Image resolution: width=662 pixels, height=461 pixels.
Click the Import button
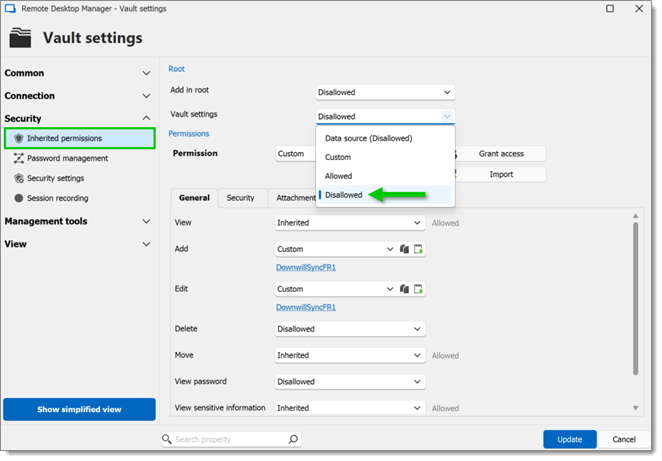click(501, 174)
